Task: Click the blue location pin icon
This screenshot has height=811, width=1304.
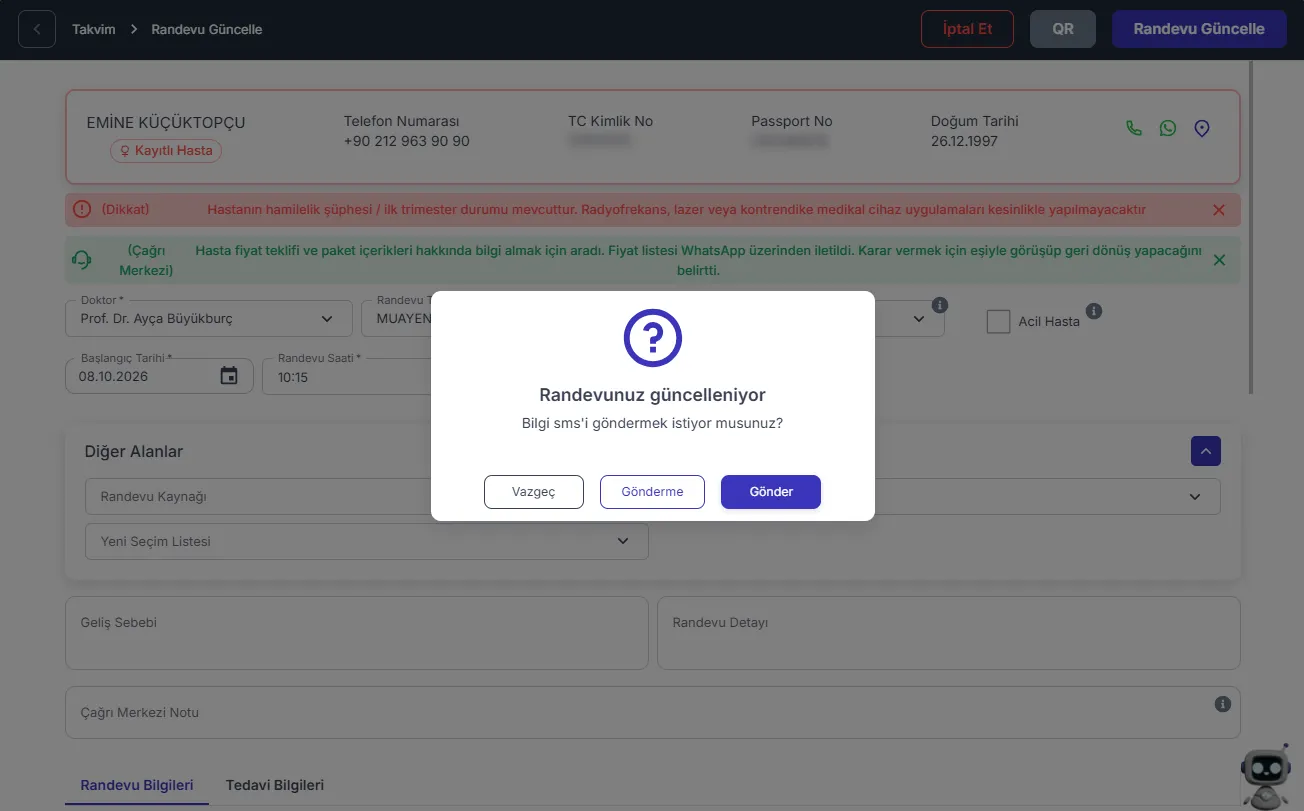Action: 1202,128
